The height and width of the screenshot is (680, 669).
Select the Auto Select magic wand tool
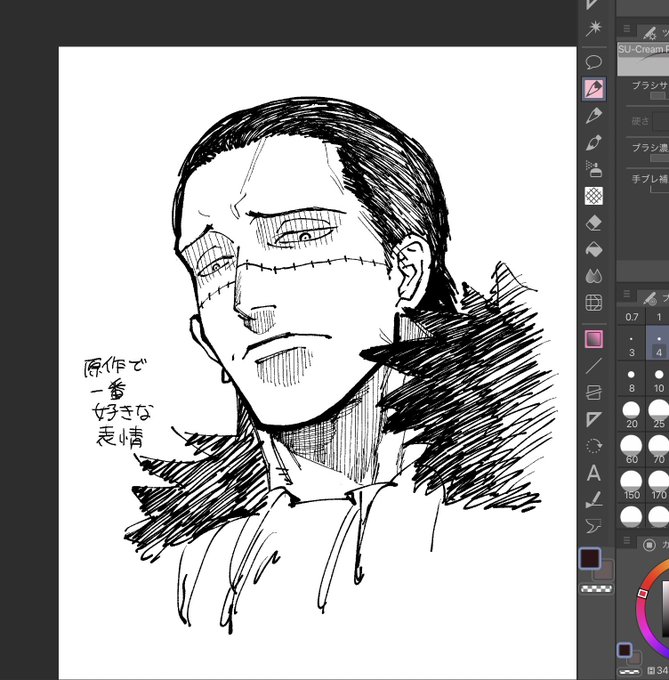594,28
